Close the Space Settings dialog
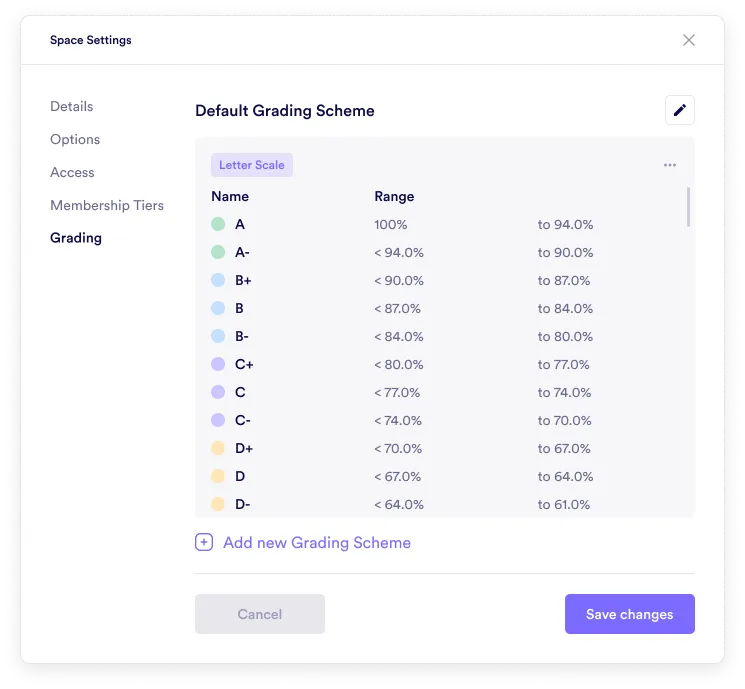Image resolution: width=745 pixels, height=689 pixels. pyautogui.click(x=689, y=40)
